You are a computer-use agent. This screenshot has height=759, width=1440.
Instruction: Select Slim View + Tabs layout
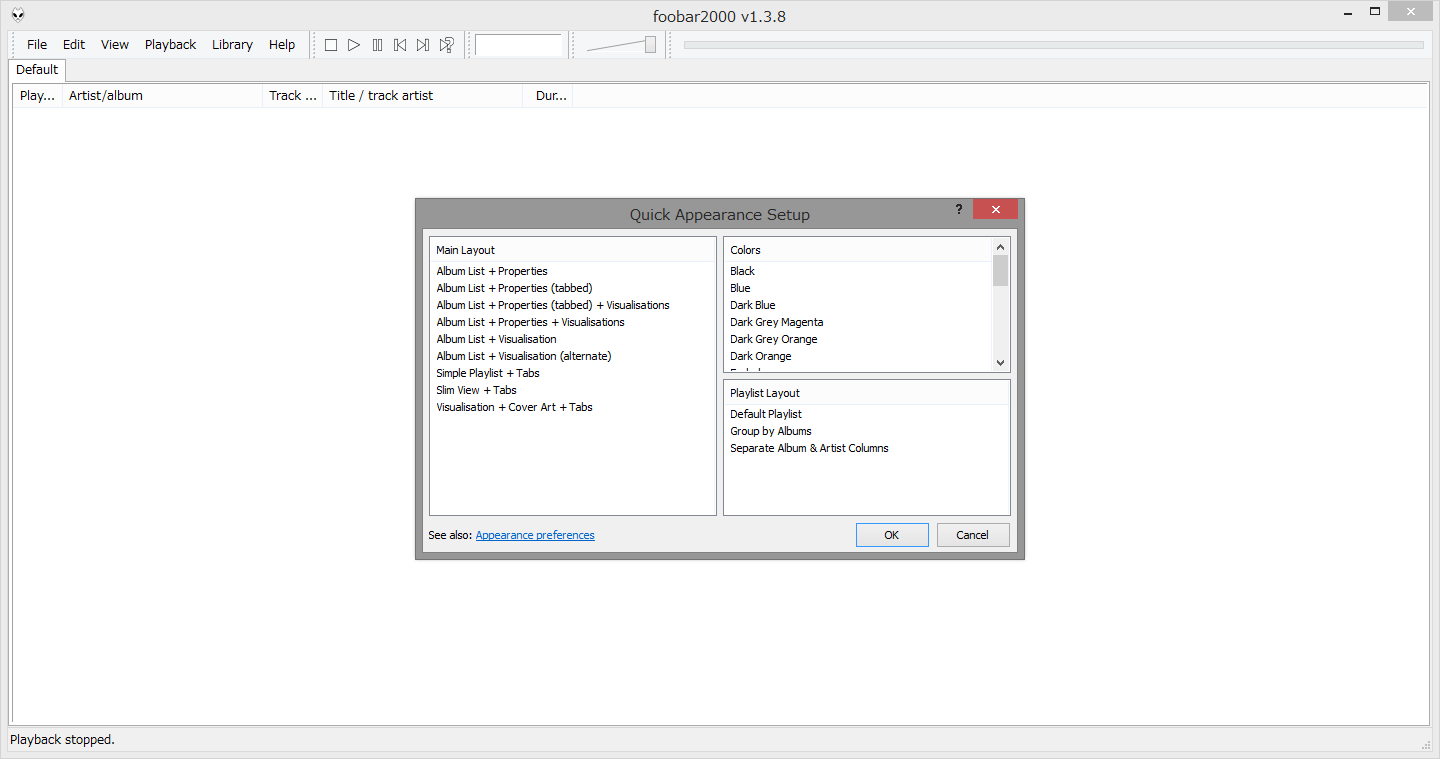pyautogui.click(x=476, y=390)
